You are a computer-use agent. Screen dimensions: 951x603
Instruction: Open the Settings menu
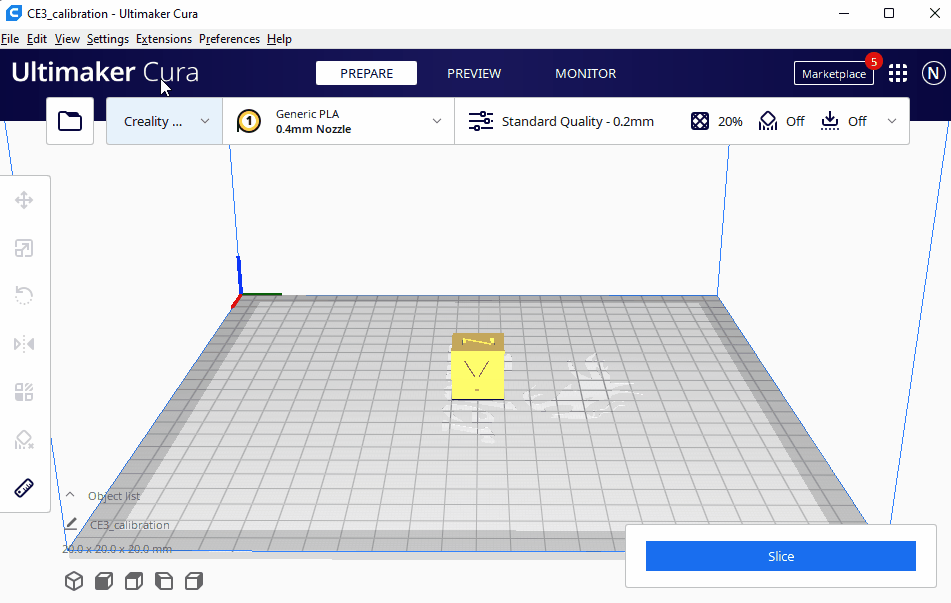tap(107, 39)
